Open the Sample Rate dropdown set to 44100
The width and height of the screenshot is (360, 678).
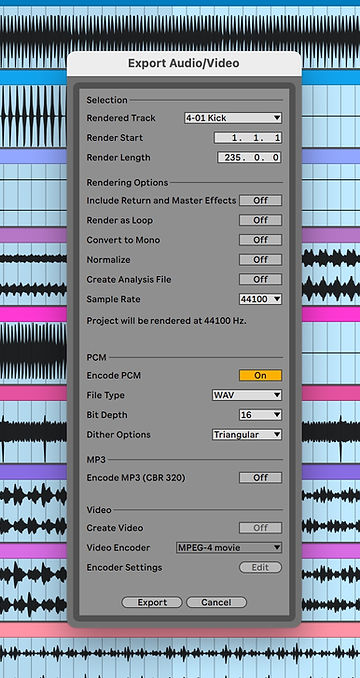tap(261, 299)
